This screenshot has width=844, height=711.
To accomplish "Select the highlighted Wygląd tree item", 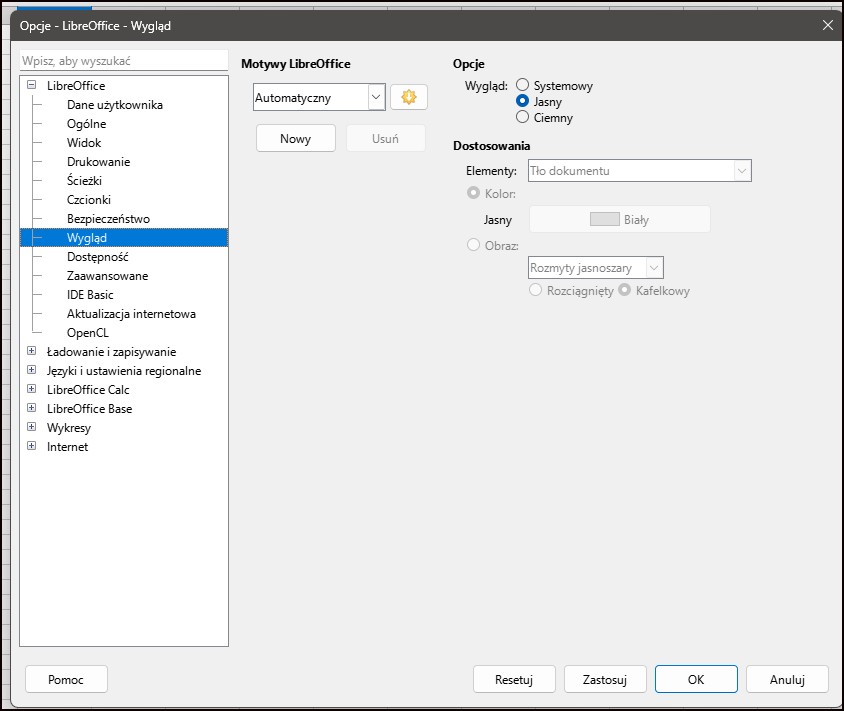I will pos(124,238).
